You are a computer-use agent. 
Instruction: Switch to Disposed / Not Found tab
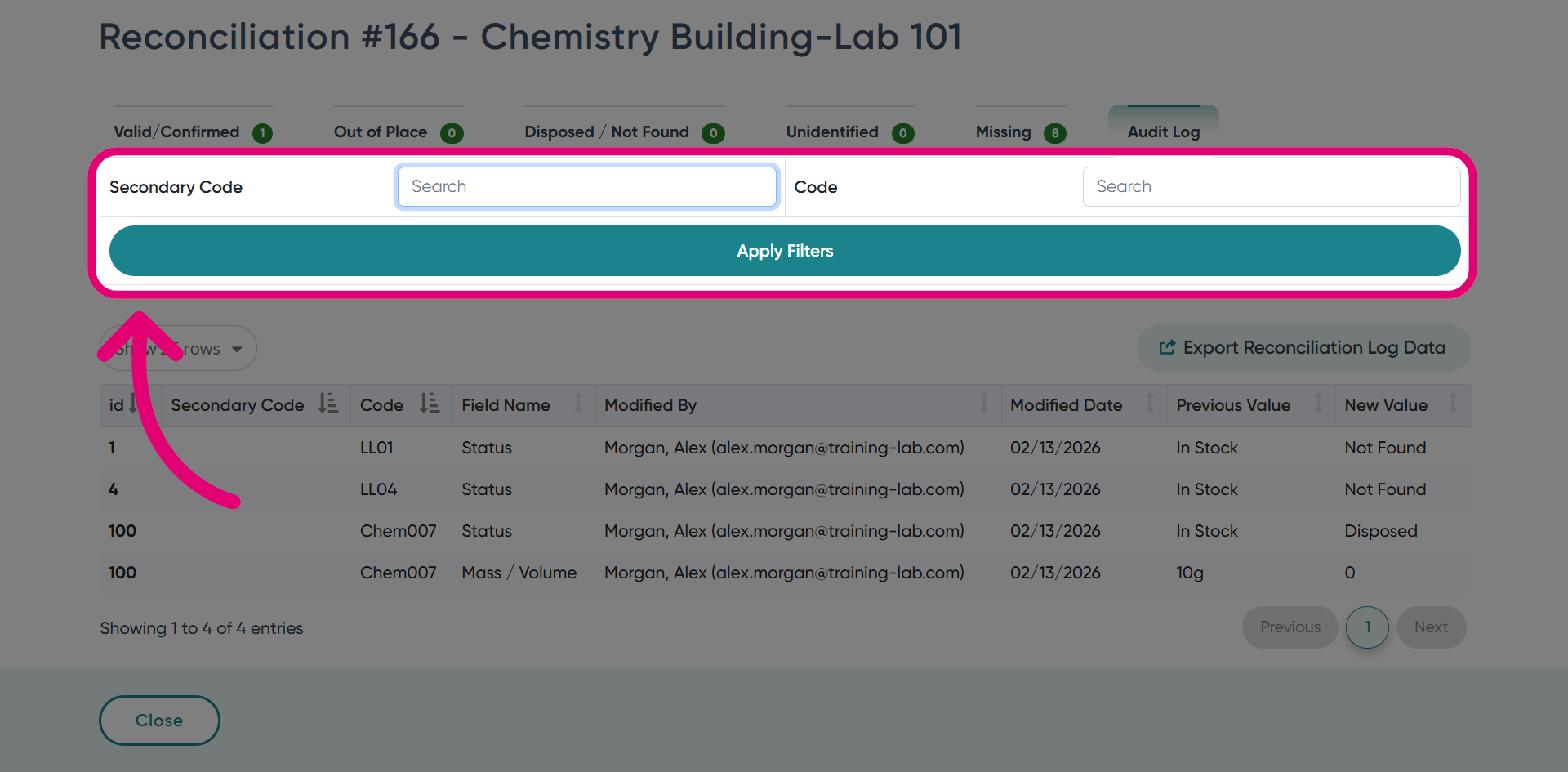pyautogui.click(x=625, y=132)
